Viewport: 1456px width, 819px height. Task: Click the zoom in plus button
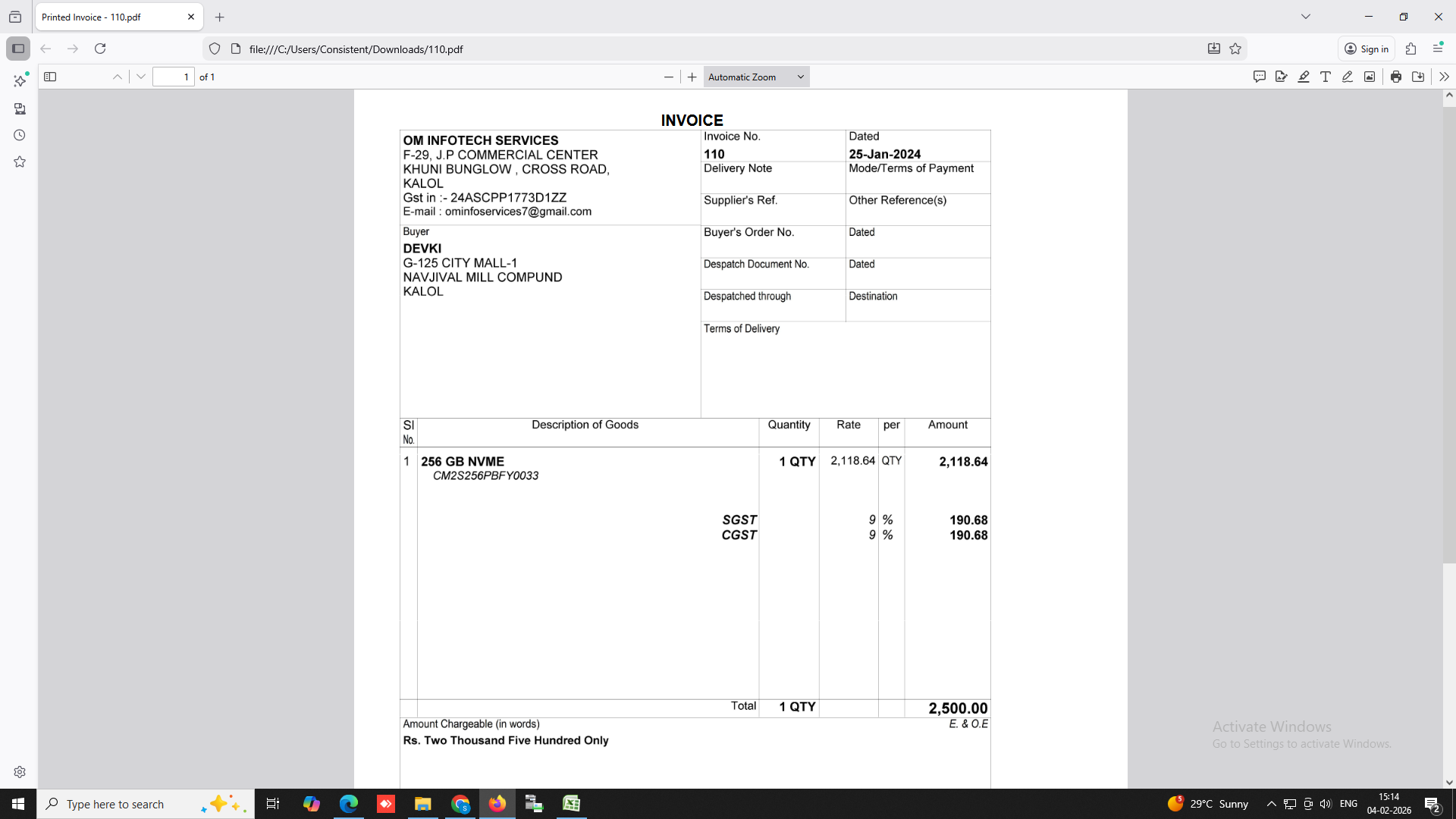692,77
